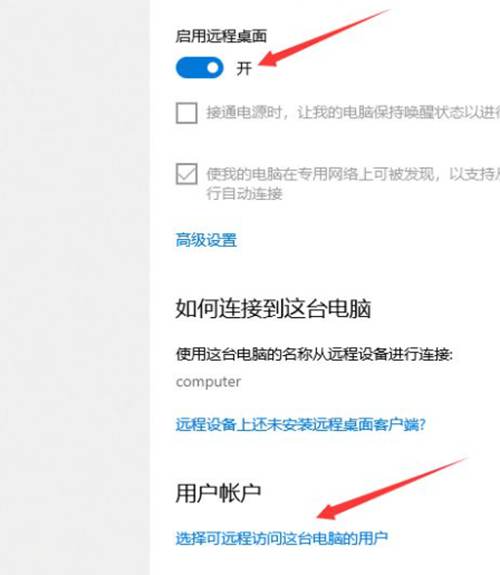
Task: Click the 行自动连接 continuation text line
Action: coord(244,194)
